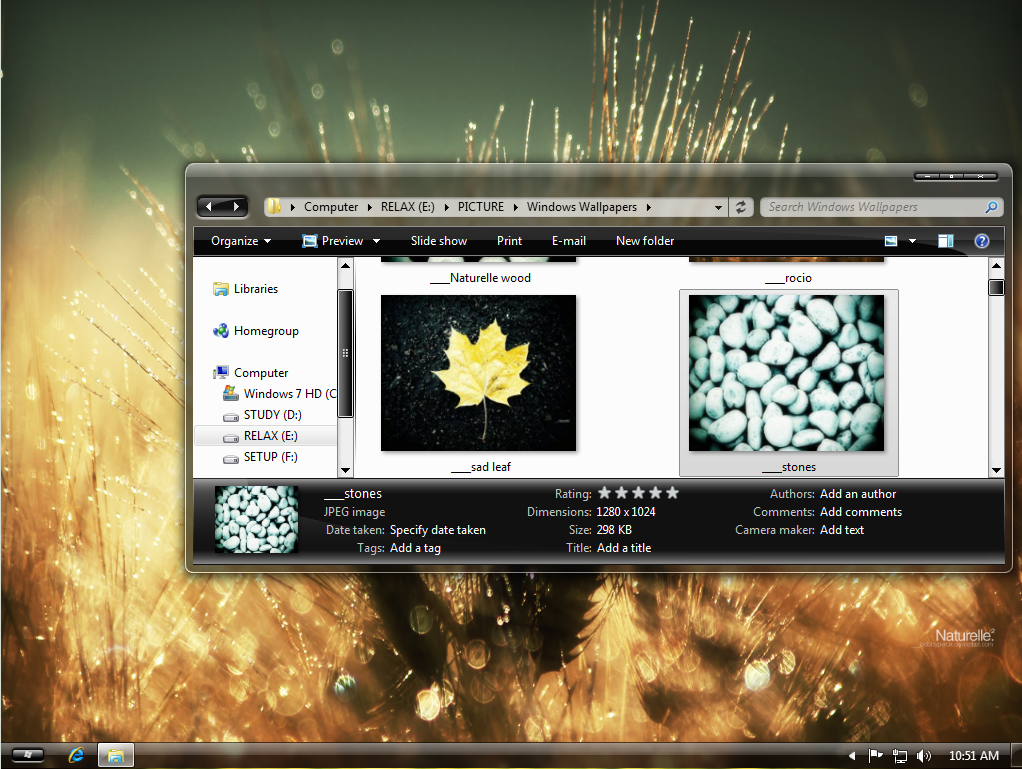The width and height of the screenshot is (1022, 769).
Task: Open the Organize menu
Action: (241, 241)
